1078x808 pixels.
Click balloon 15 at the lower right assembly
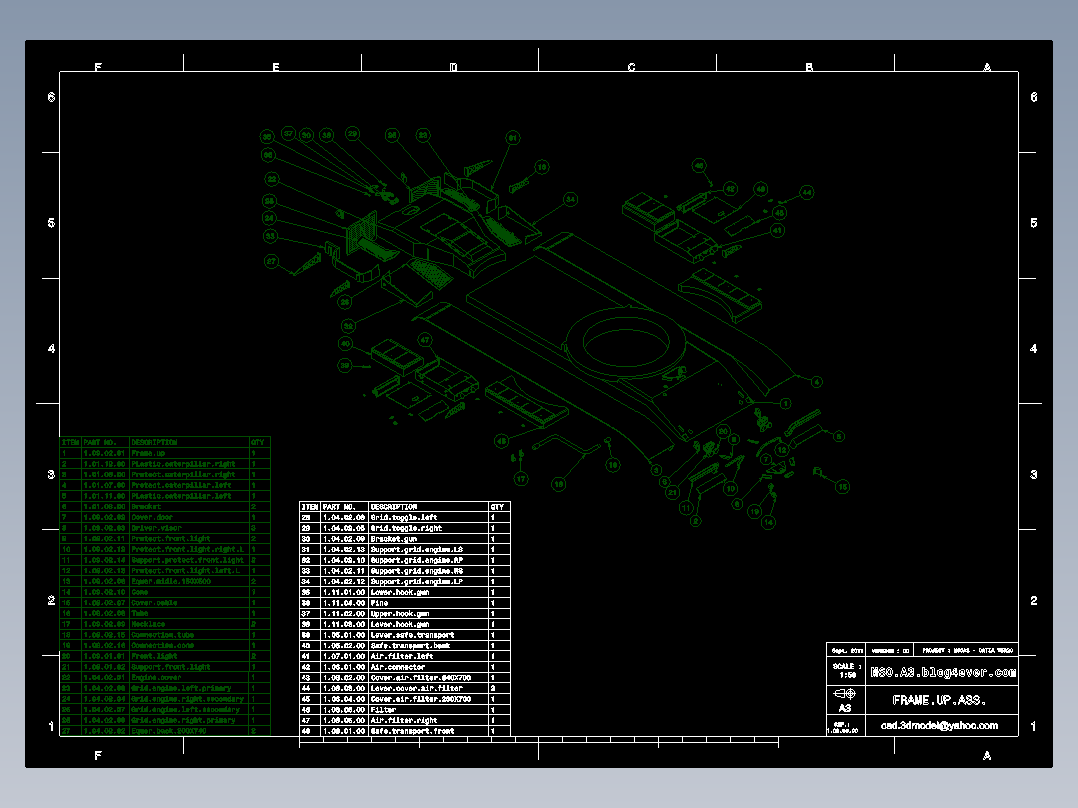[x=843, y=485]
